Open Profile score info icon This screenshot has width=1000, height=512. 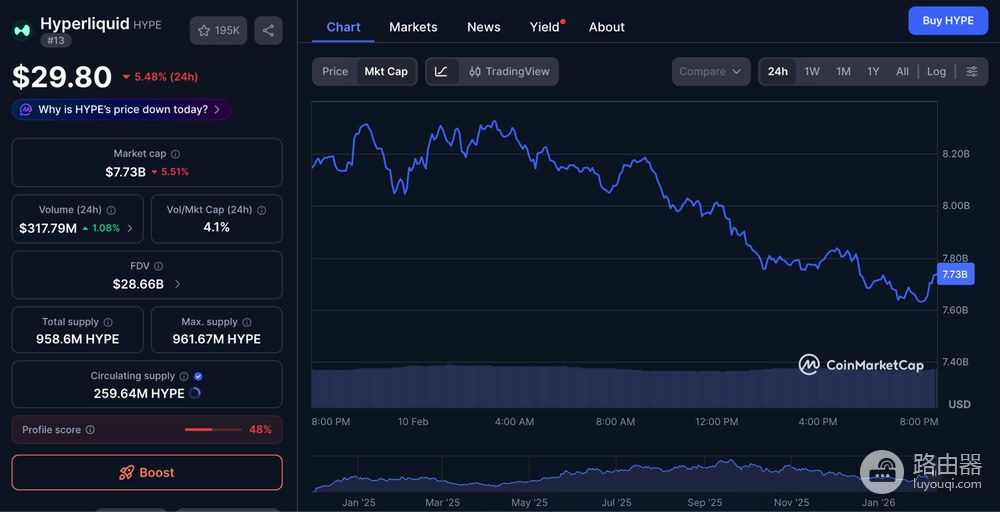(90, 430)
